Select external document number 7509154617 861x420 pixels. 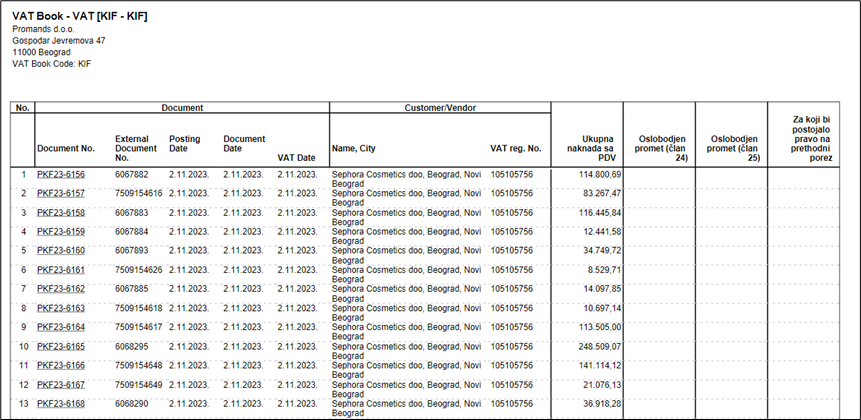tap(138, 327)
